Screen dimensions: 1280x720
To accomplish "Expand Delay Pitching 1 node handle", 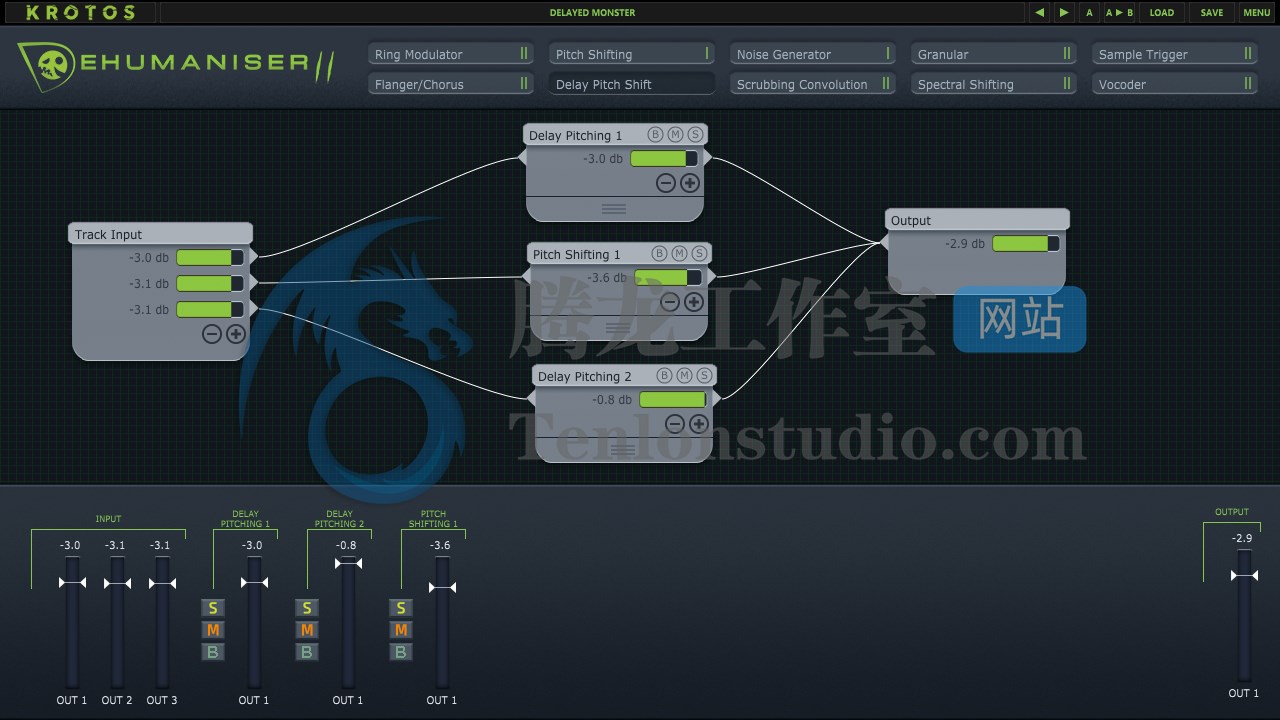I will tap(614, 209).
